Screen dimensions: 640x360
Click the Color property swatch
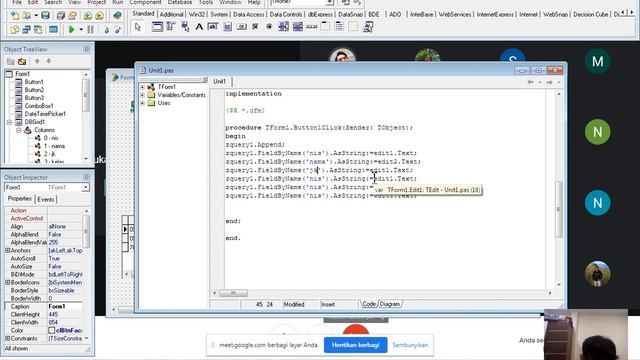click(x=51, y=330)
